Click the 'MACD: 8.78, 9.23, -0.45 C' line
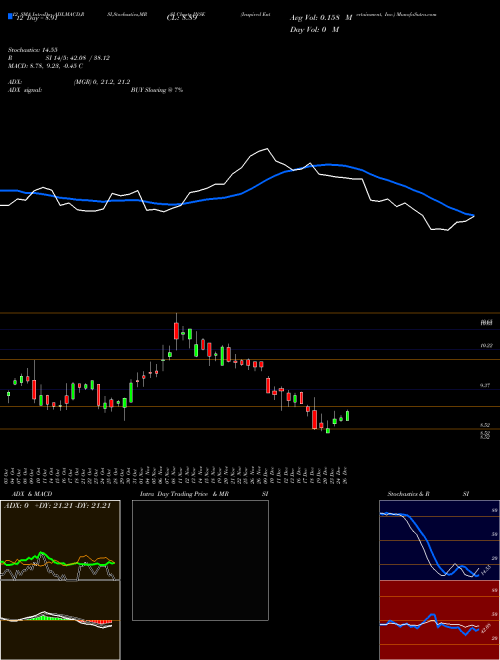 click(x=45, y=66)
